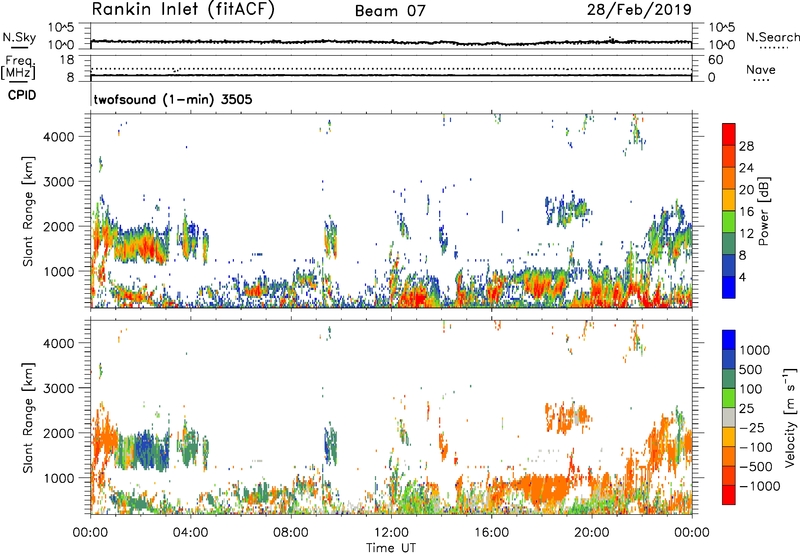Click the "12" tick on Power colorbar

click(x=746, y=234)
